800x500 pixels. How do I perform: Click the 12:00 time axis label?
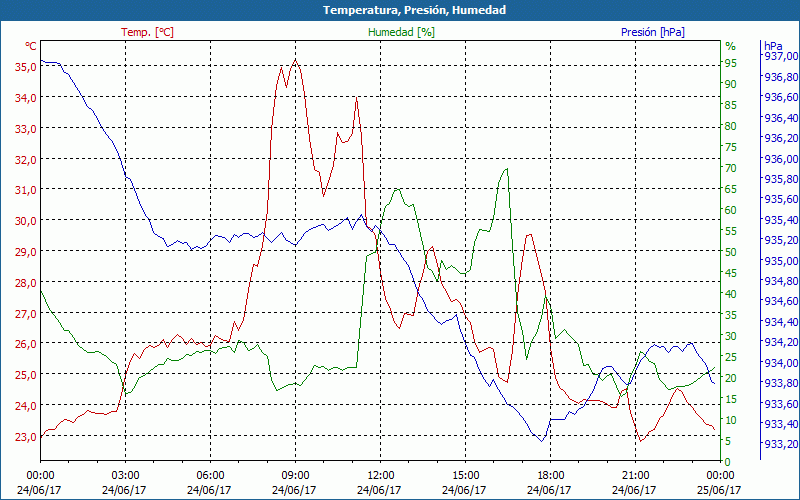click(x=380, y=476)
